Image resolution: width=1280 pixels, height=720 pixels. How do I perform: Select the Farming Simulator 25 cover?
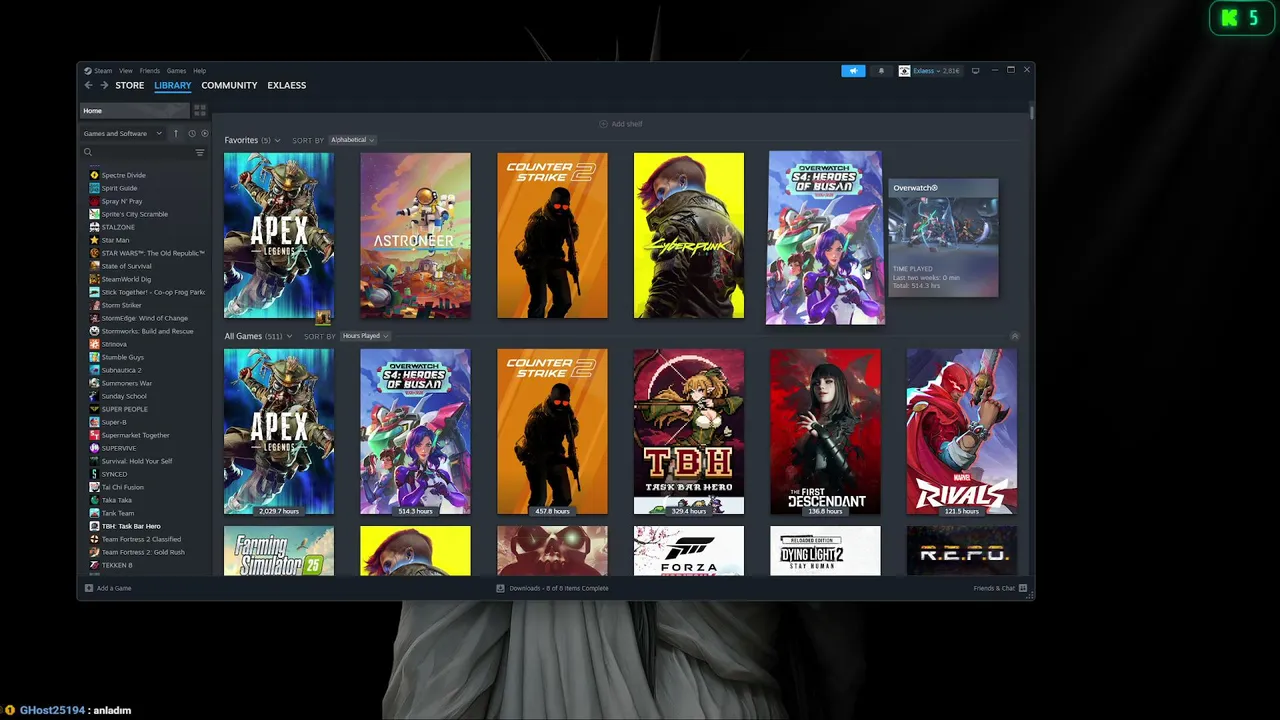pyautogui.click(x=279, y=551)
